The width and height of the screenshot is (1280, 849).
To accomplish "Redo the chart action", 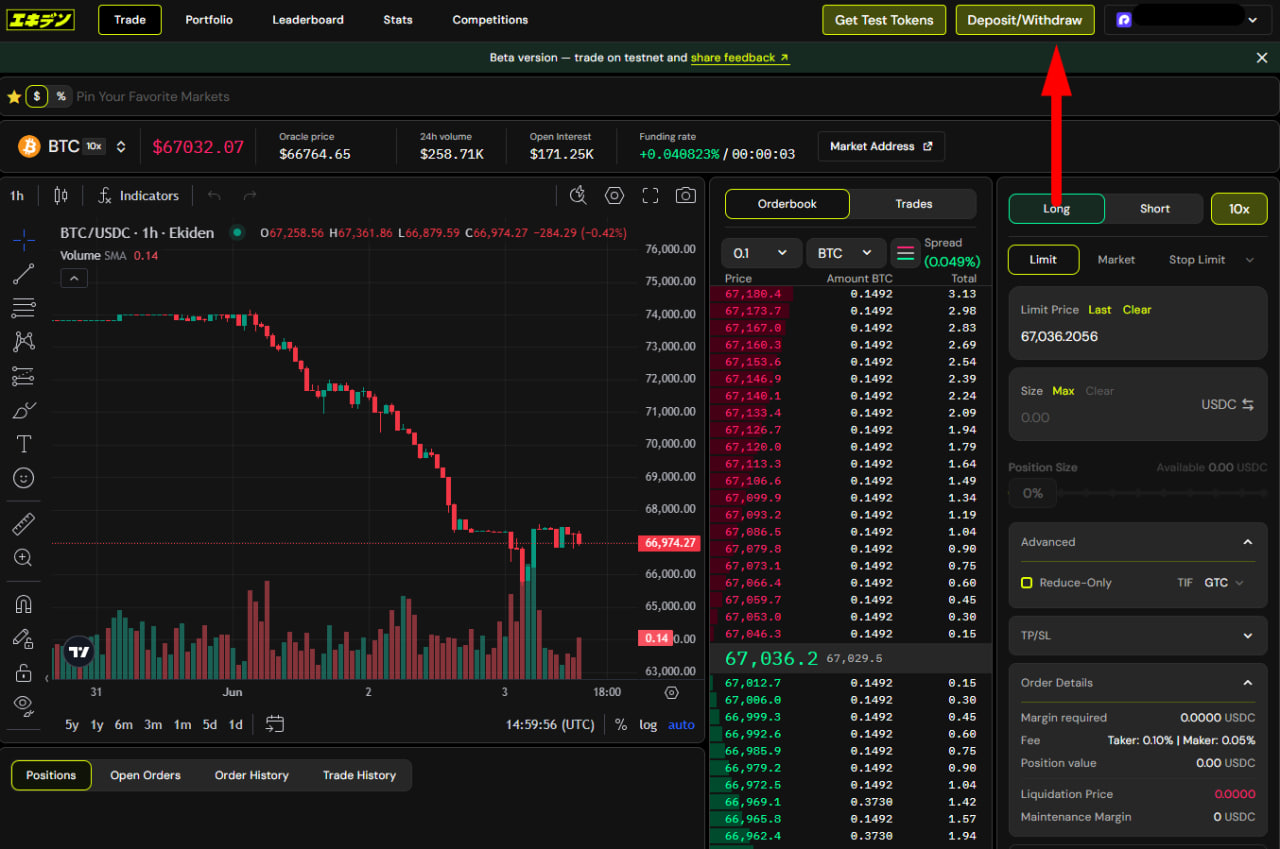I will tap(250, 196).
